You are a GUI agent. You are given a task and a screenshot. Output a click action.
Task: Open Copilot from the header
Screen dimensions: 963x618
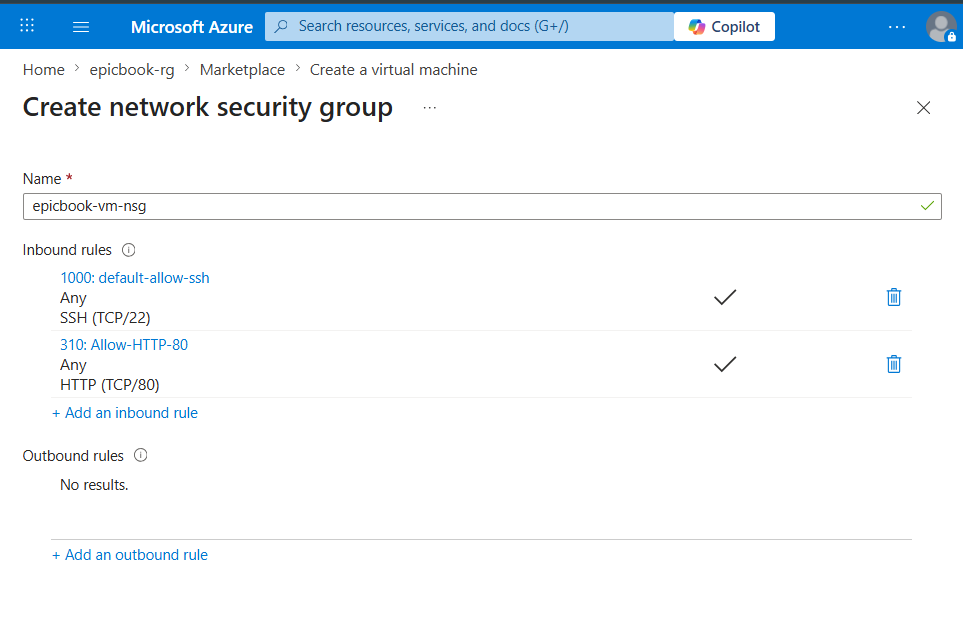tap(724, 26)
